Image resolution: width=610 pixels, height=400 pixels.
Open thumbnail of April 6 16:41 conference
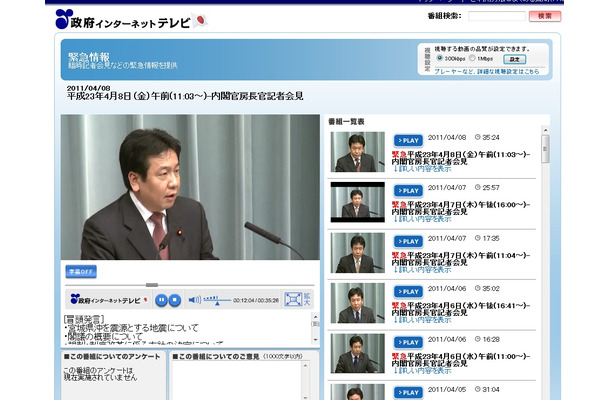pyautogui.click(x=358, y=303)
